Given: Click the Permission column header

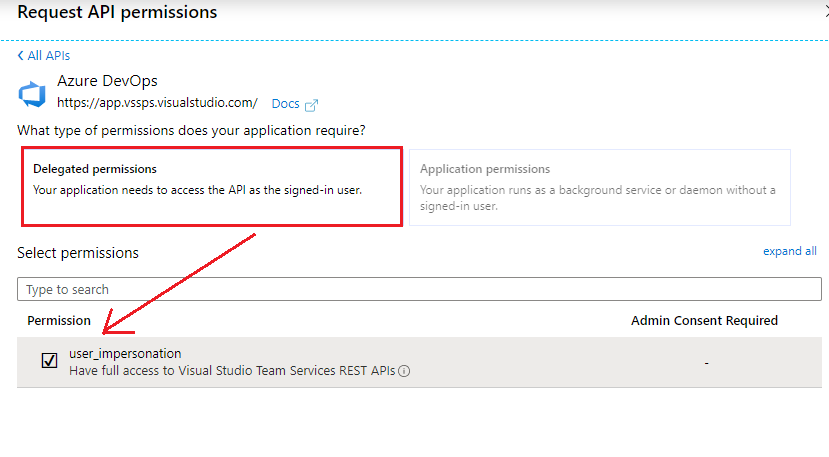Looking at the screenshot, I should 59,321.
